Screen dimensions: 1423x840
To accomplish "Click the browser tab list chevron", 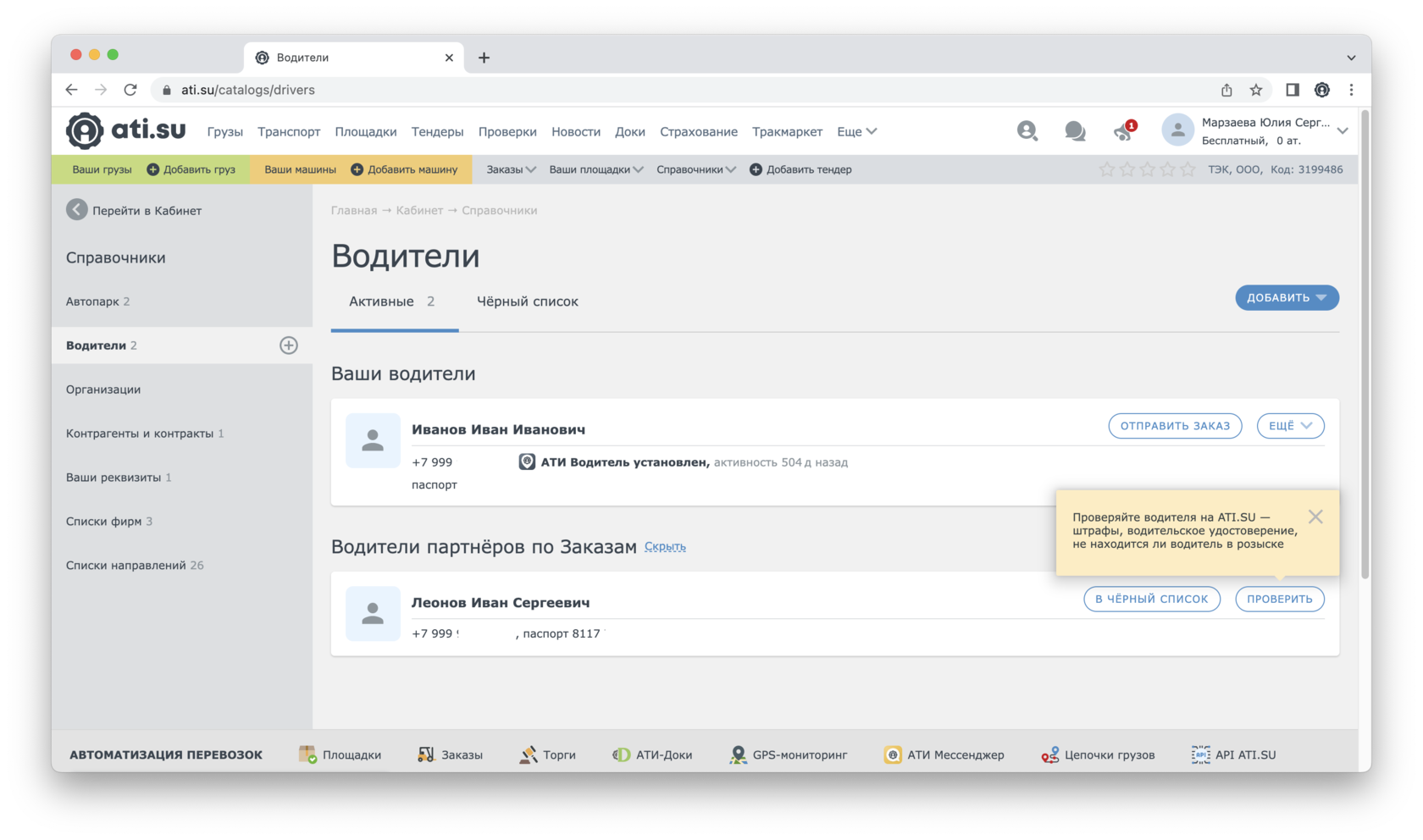I will click(x=1351, y=58).
